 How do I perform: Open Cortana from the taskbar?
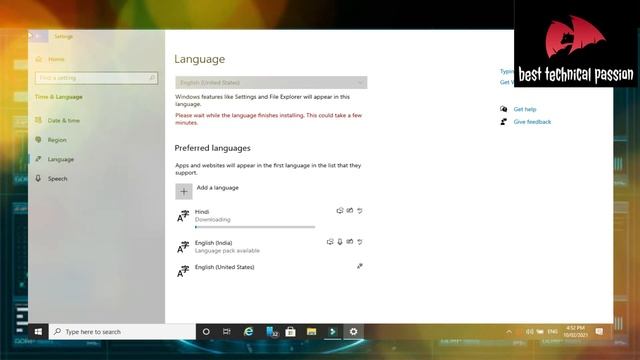click(206, 332)
